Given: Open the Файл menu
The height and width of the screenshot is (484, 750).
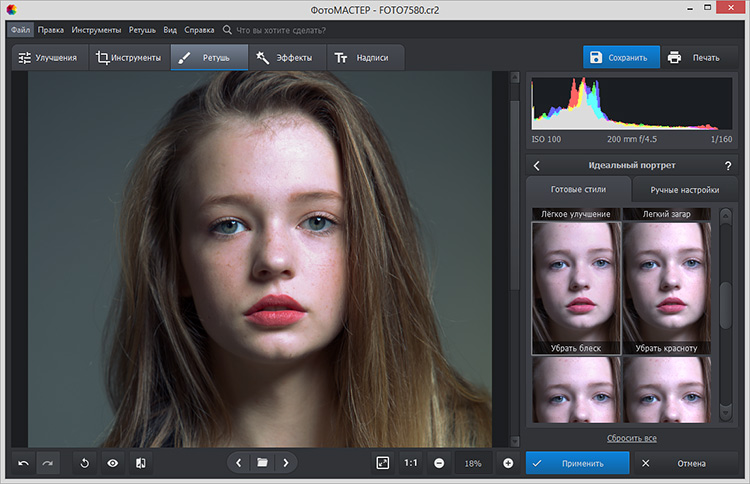Looking at the screenshot, I should (21, 30).
